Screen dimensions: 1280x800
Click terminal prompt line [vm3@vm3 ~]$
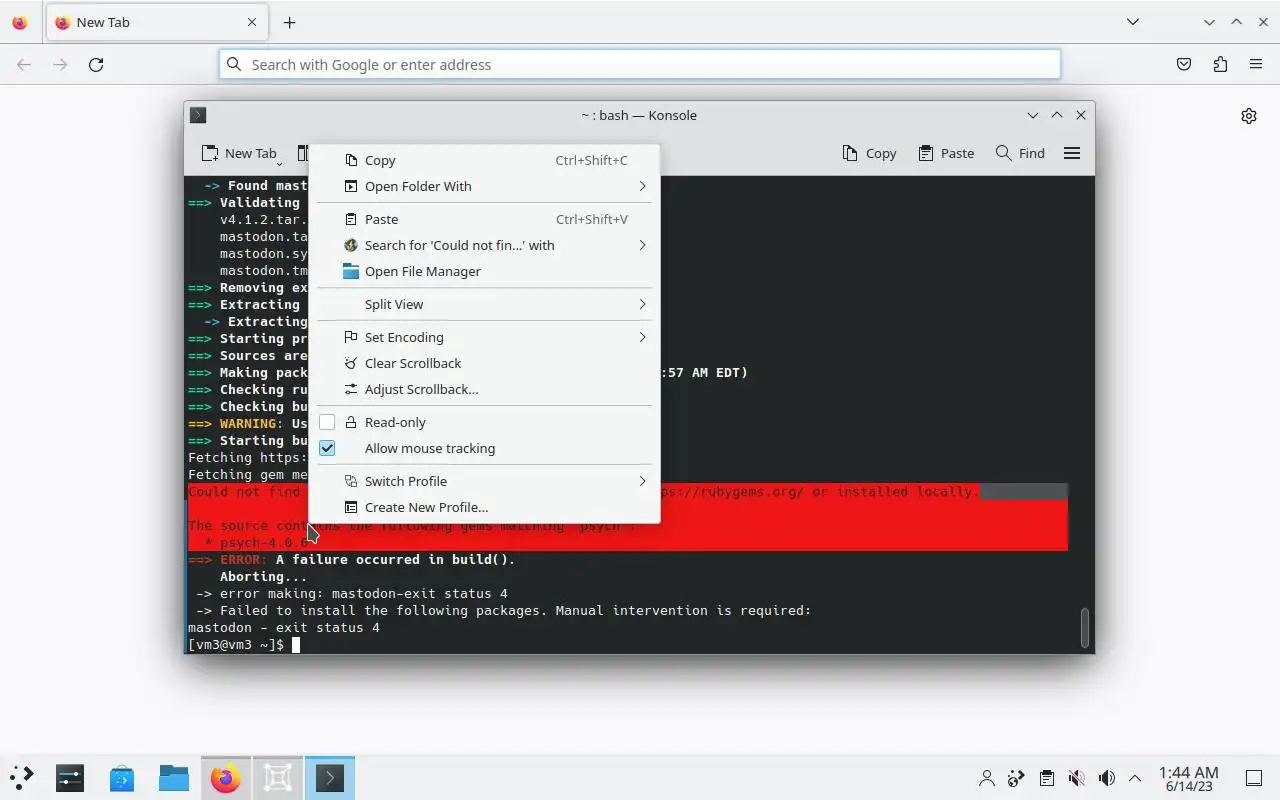click(x=236, y=645)
